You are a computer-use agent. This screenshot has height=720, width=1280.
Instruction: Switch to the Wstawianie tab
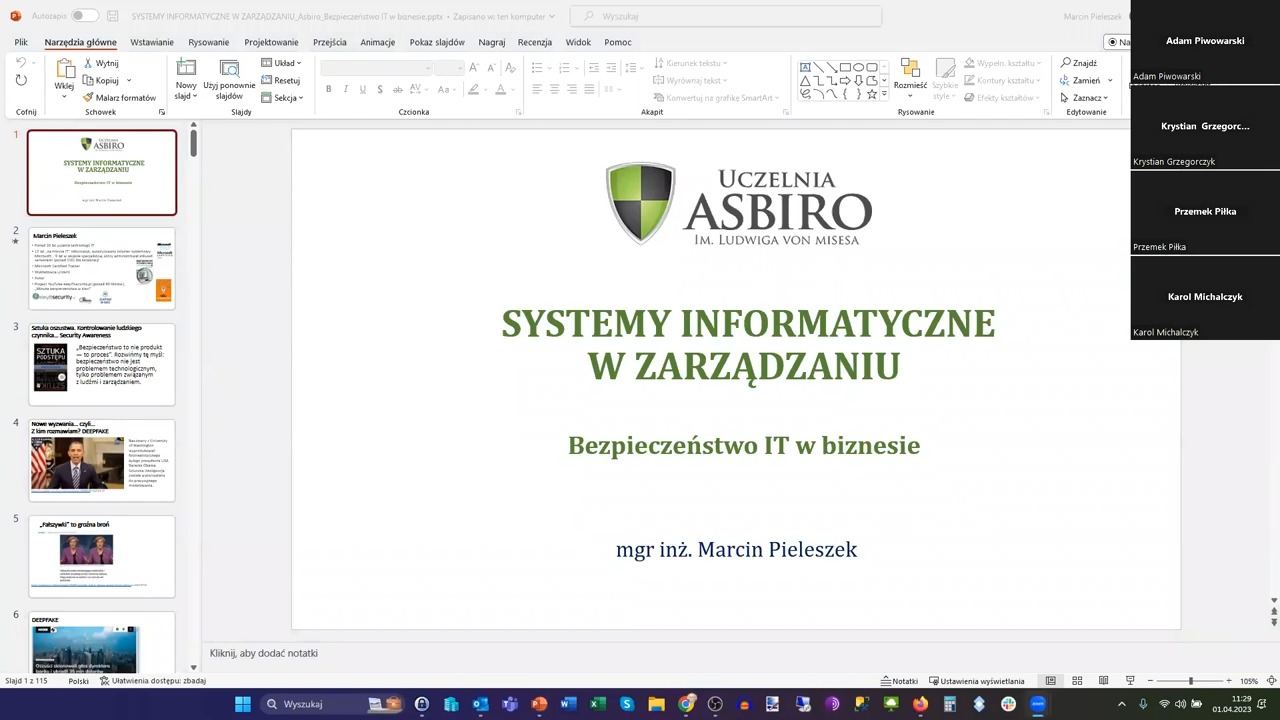pos(152,42)
